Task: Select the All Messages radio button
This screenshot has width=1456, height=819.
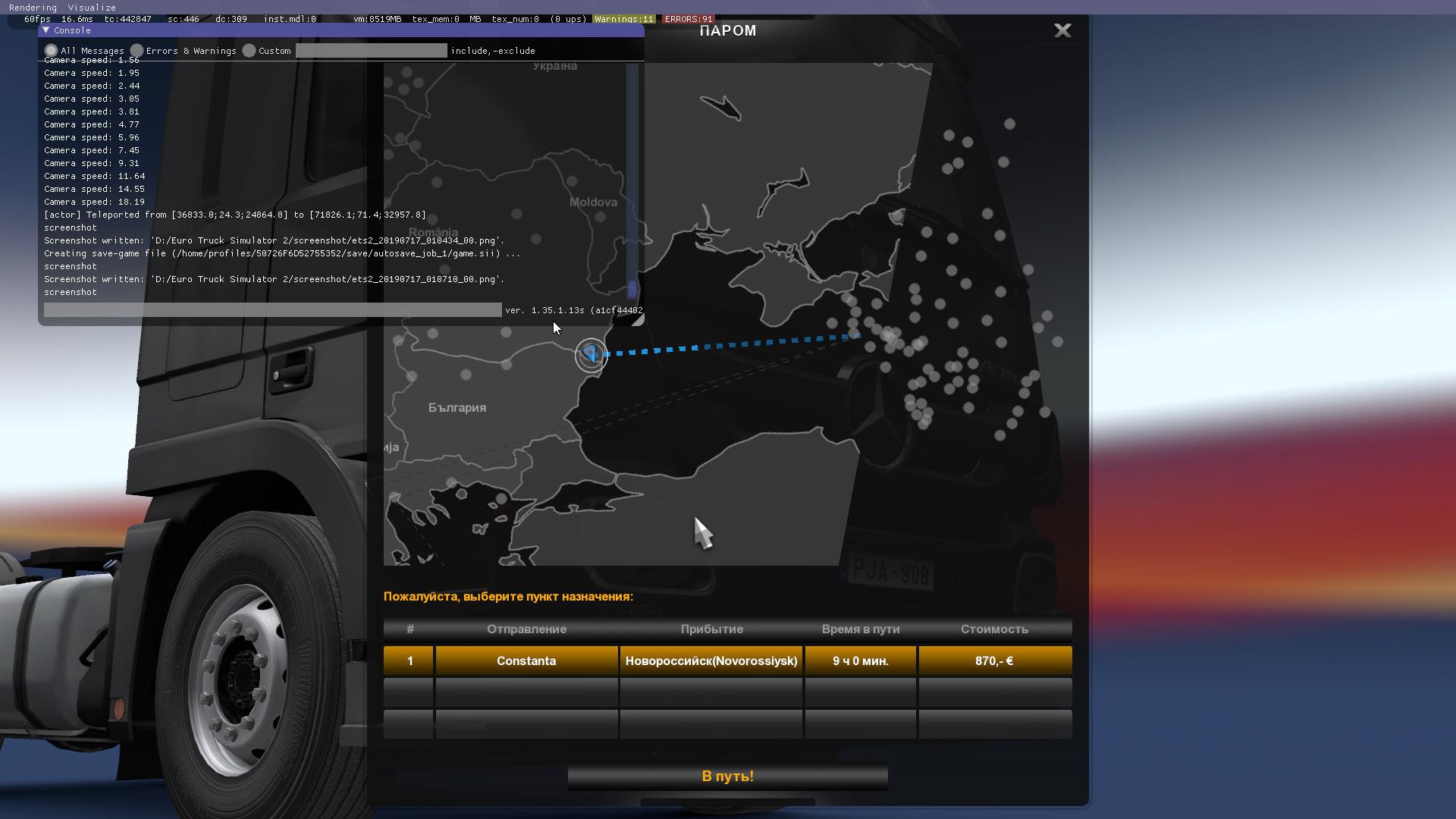Action: [x=51, y=51]
